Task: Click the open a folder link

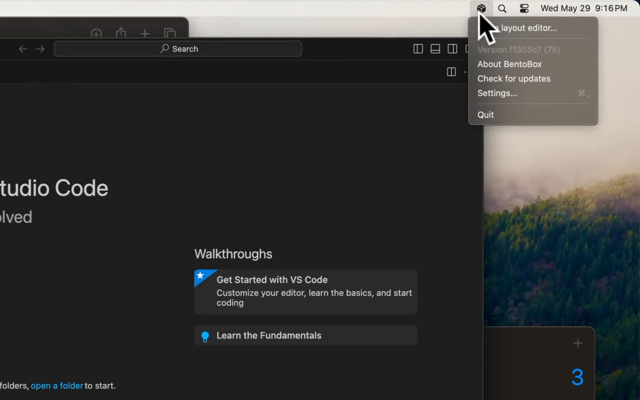Action: coord(57,386)
